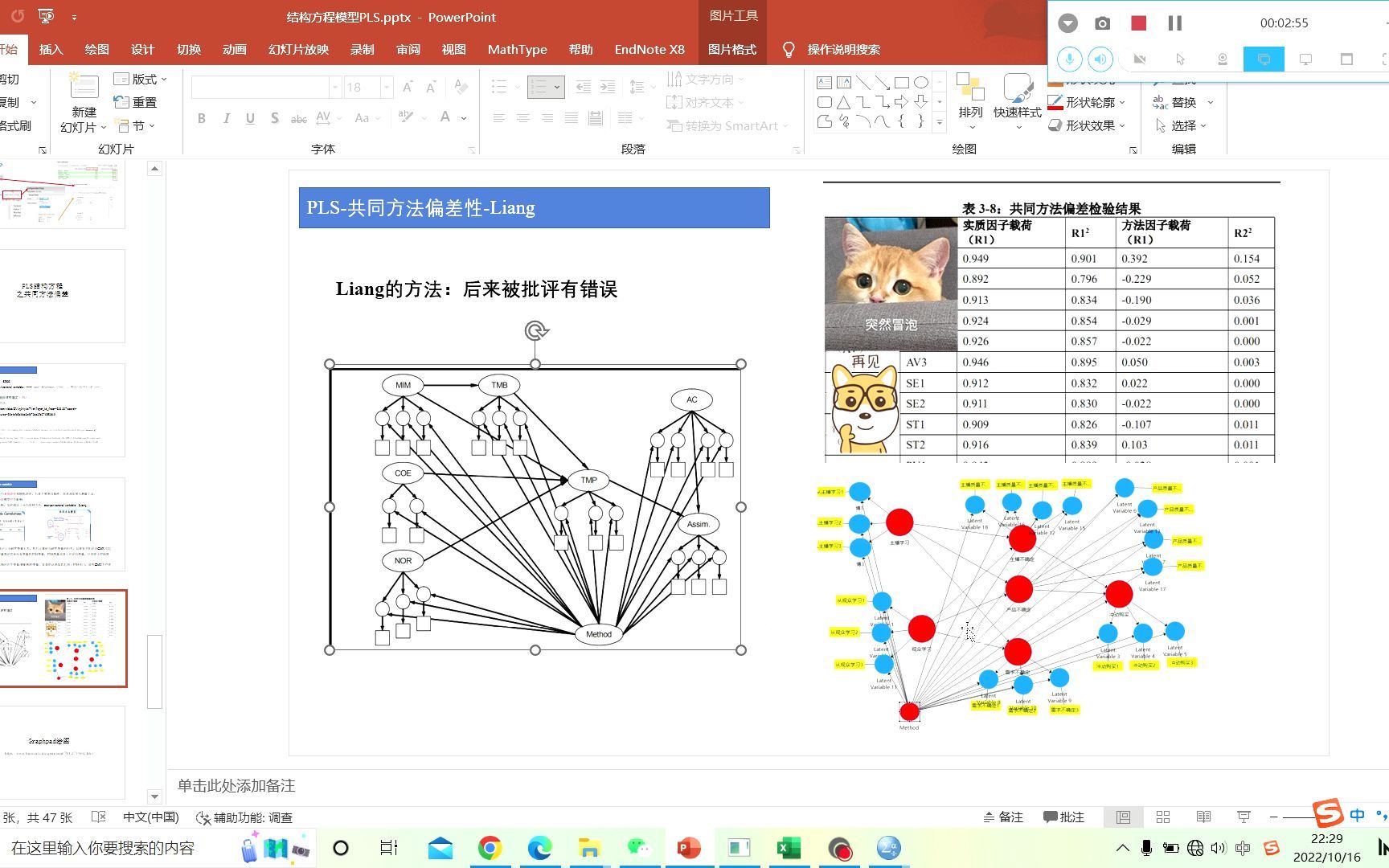1389x868 pixels.
Task: Click the Arrange (排列) button
Action: (x=970, y=100)
